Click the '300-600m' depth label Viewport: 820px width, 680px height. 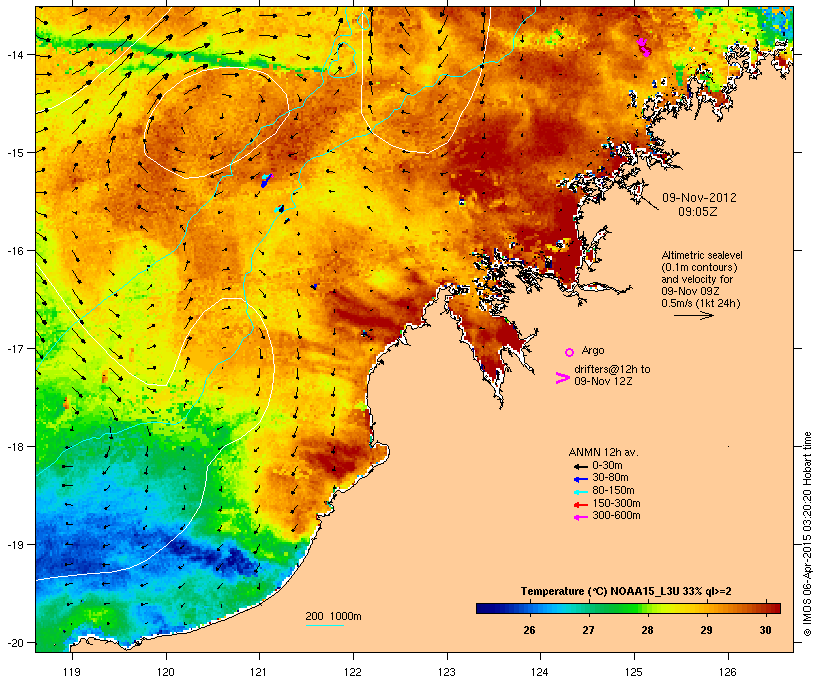click(616, 516)
